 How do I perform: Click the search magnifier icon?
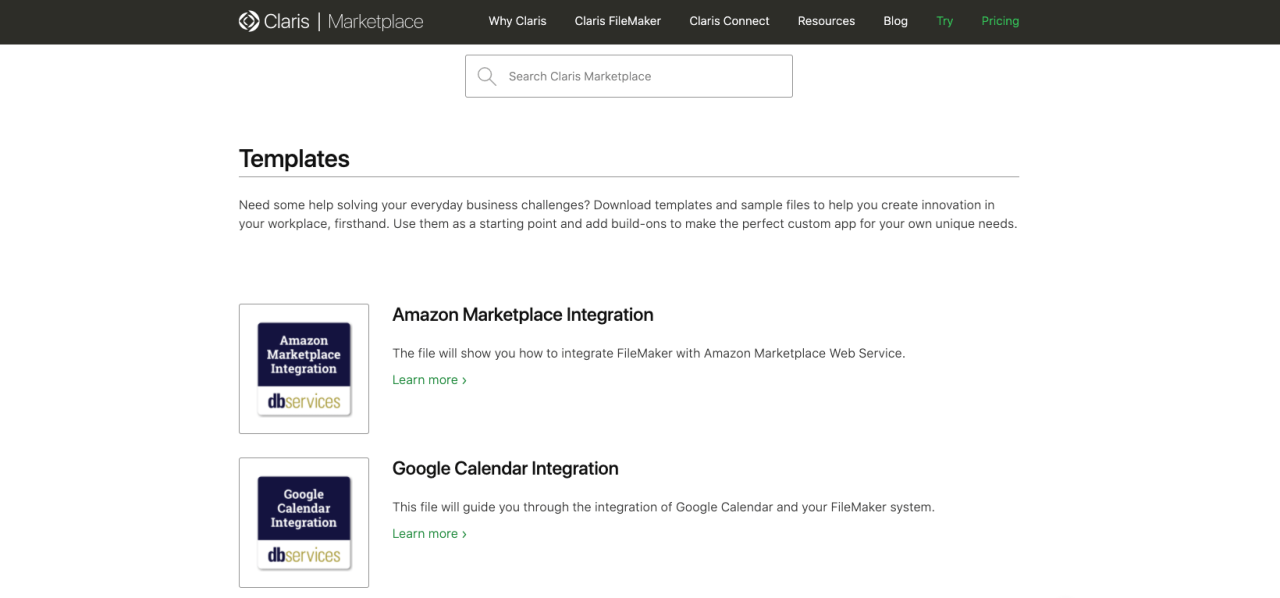pos(487,76)
